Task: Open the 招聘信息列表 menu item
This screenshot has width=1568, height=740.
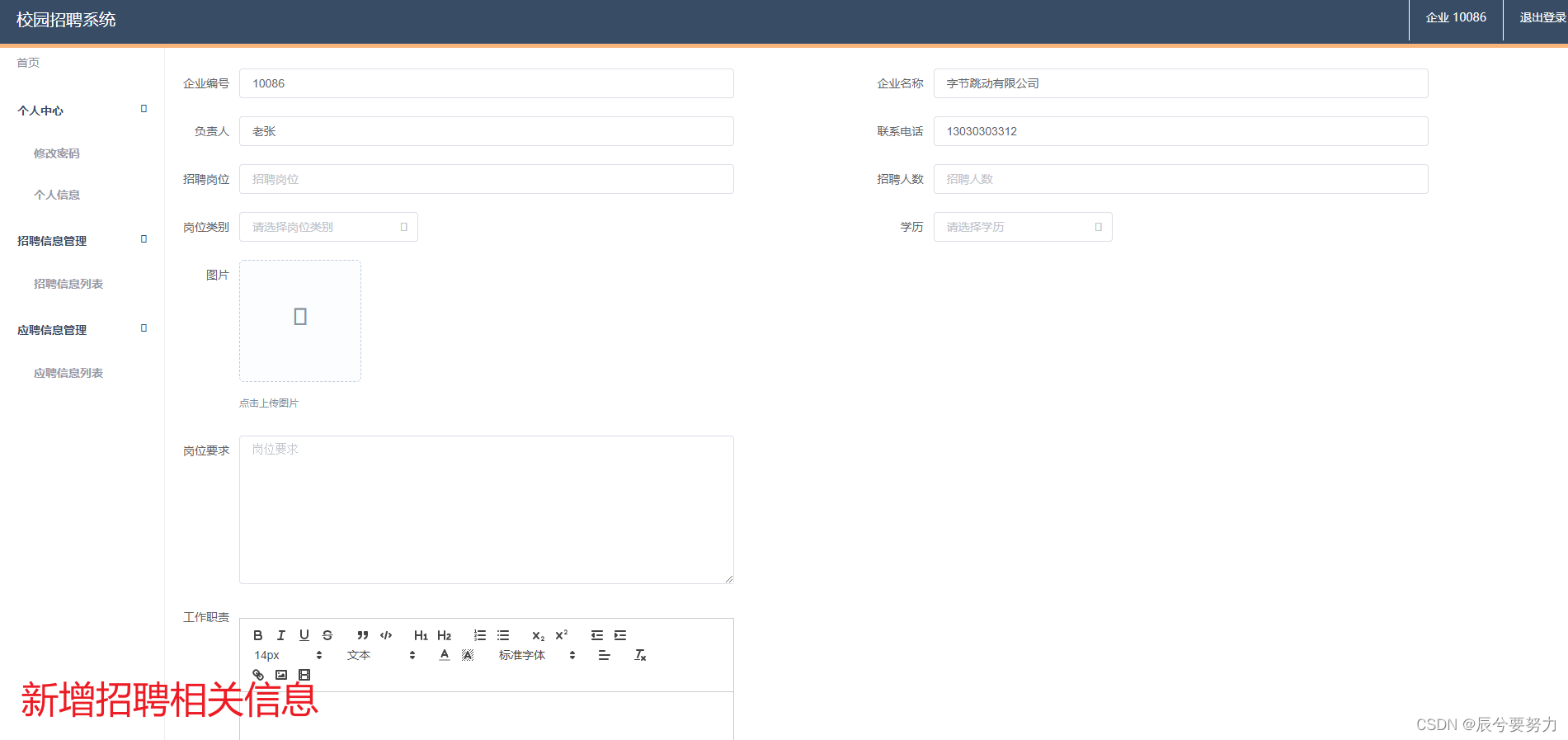Action: (x=68, y=284)
